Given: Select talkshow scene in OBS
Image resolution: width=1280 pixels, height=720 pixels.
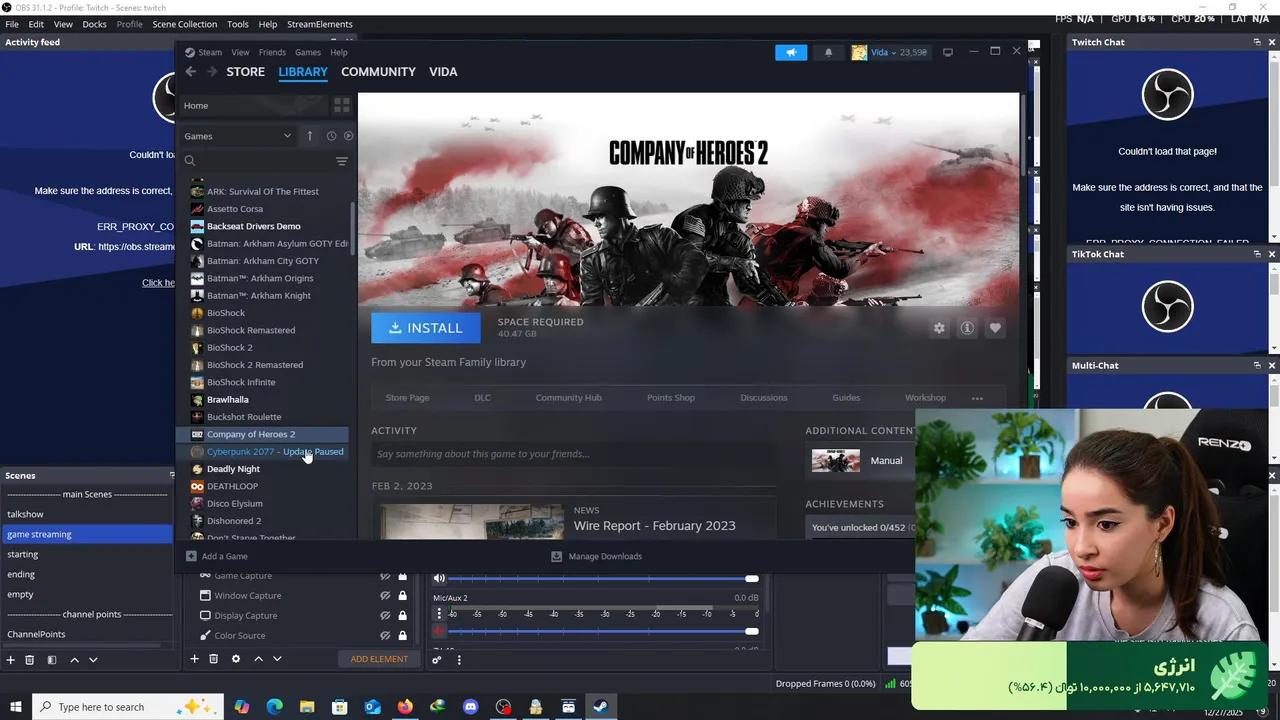Looking at the screenshot, I should (86, 514).
